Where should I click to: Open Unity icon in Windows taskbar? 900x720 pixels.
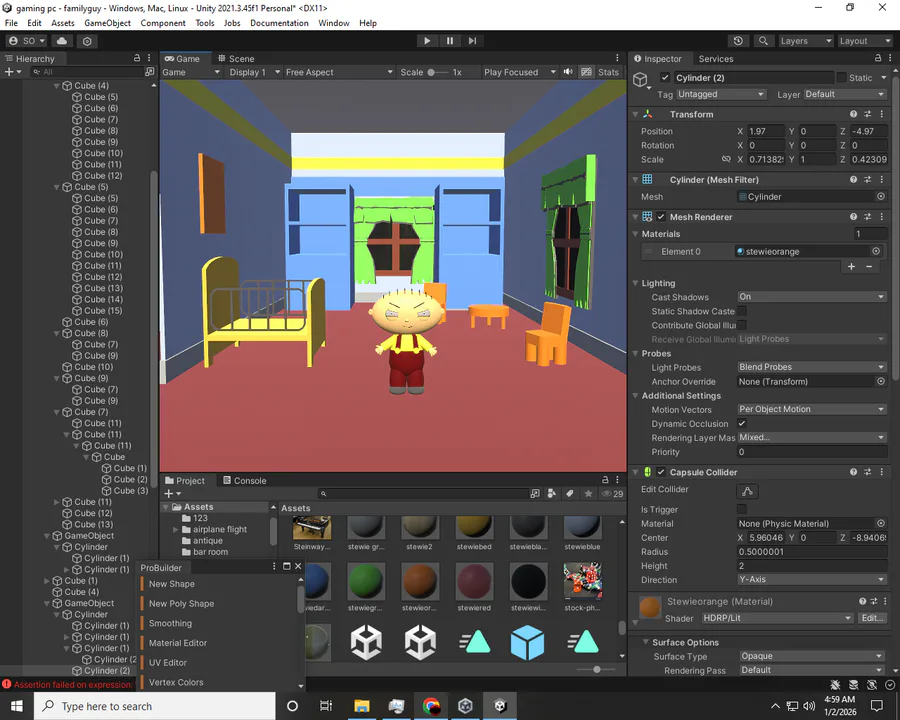pyautogui.click(x=500, y=706)
